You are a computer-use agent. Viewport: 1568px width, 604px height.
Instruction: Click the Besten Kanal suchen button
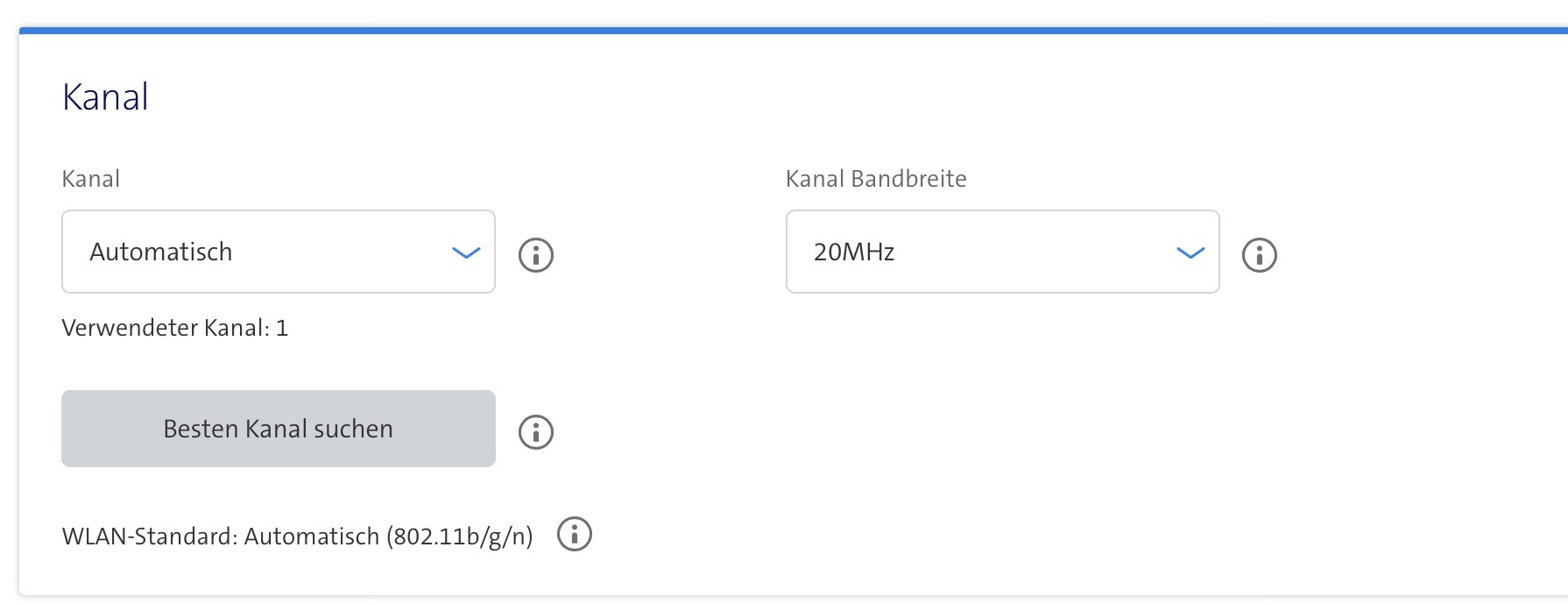click(x=278, y=429)
